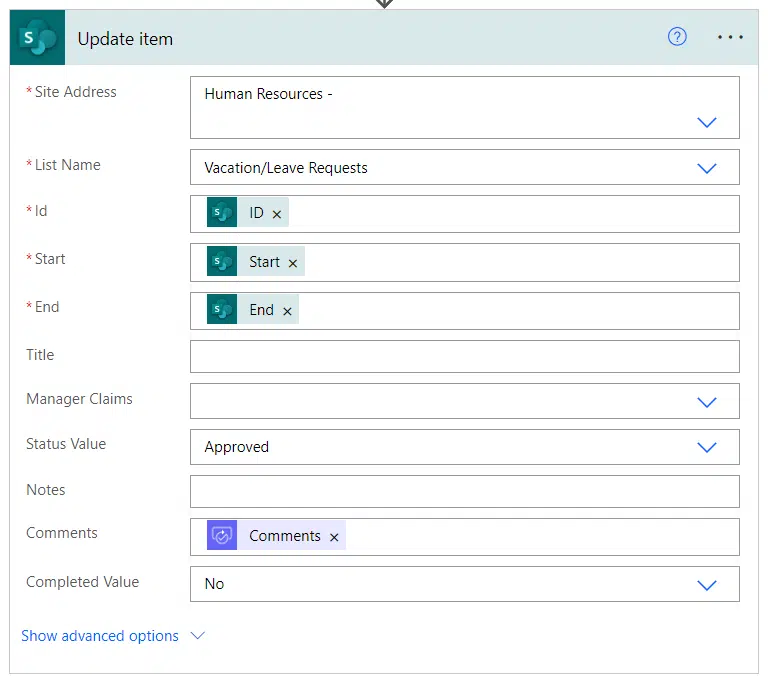Viewport: 768px width, 682px height.
Task: Click the SharePoint icon in the Update item header
Action: point(37,37)
